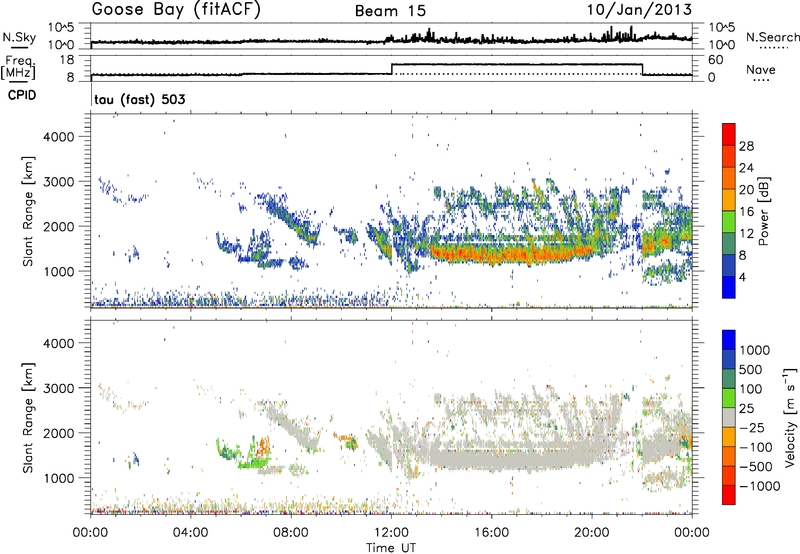Screen dimensions: 800x554
Task: Click the "1000" range tick of power panel
Action: [58, 271]
